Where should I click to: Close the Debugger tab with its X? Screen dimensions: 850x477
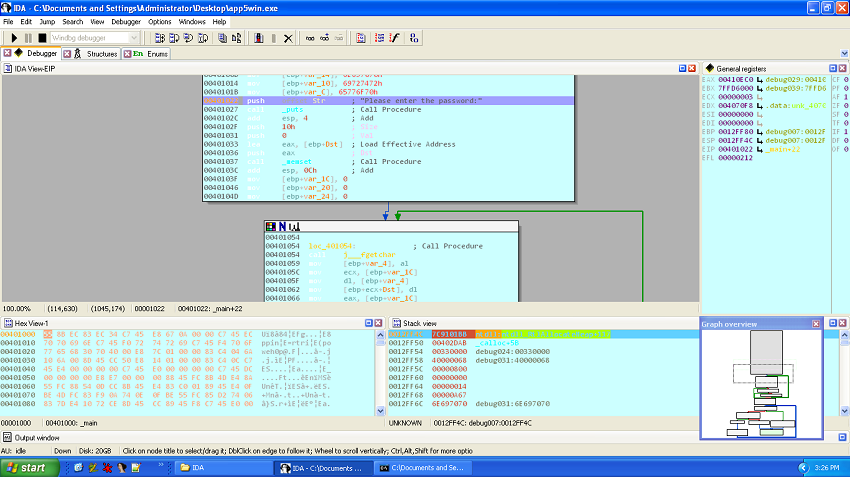[x=7, y=53]
